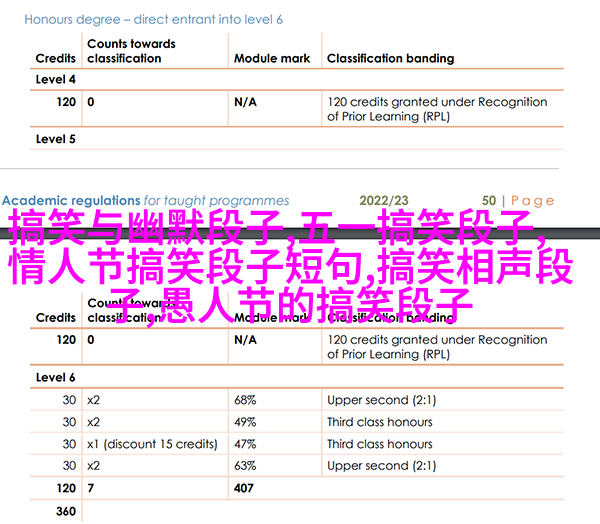600x524 pixels.
Task: Select the '49%' module mark cell
Action: pos(246,422)
